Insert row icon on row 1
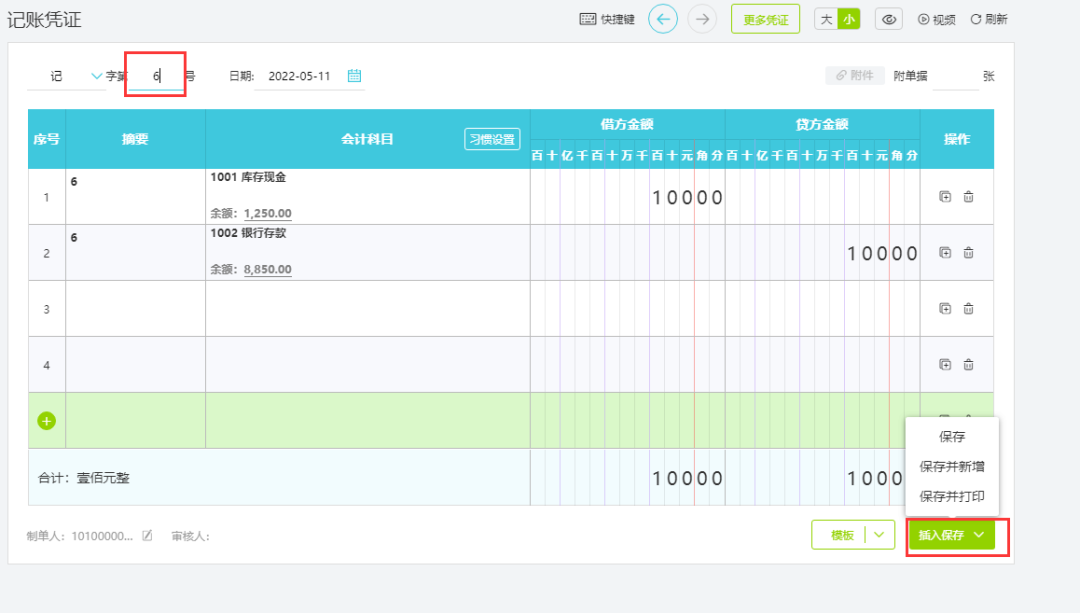This screenshot has height=613, width=1080. pos(945,197)
